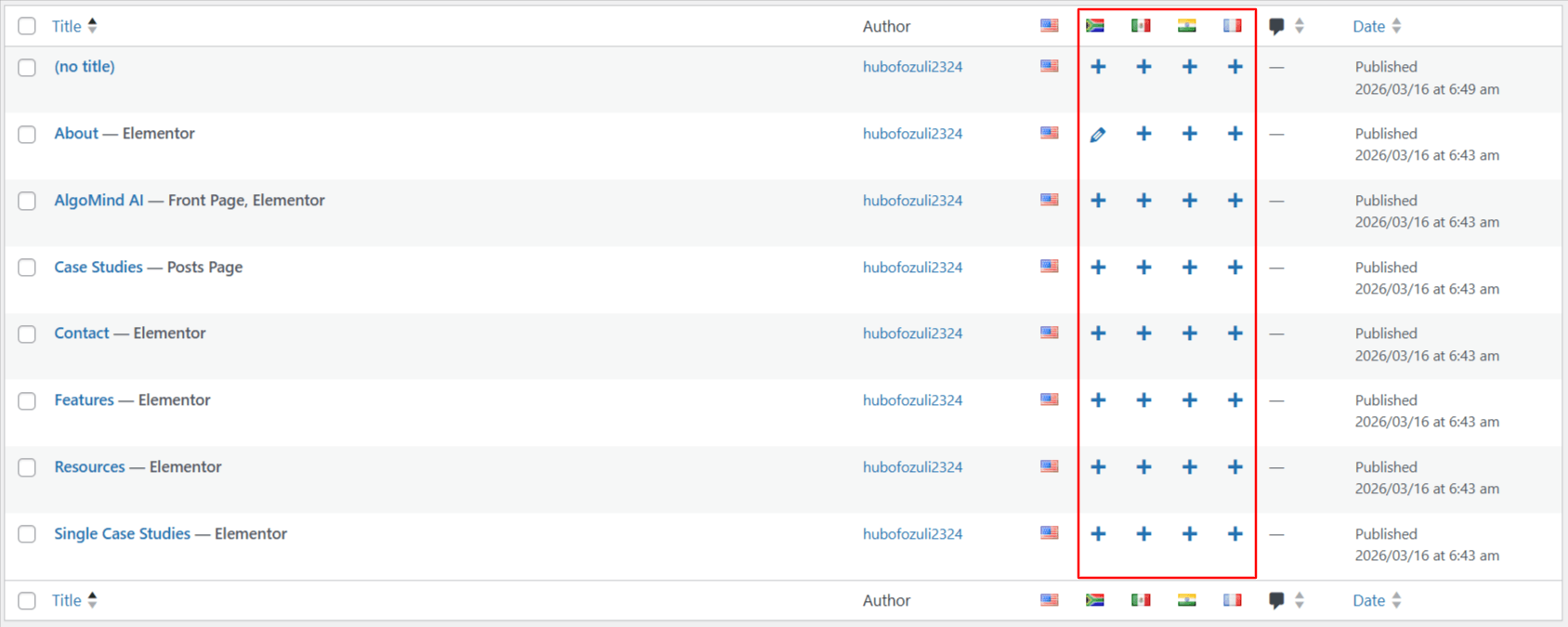Click the US flag in the Resources row
Viewport: 1568px width, 627px height.
tap(1049, 466)
